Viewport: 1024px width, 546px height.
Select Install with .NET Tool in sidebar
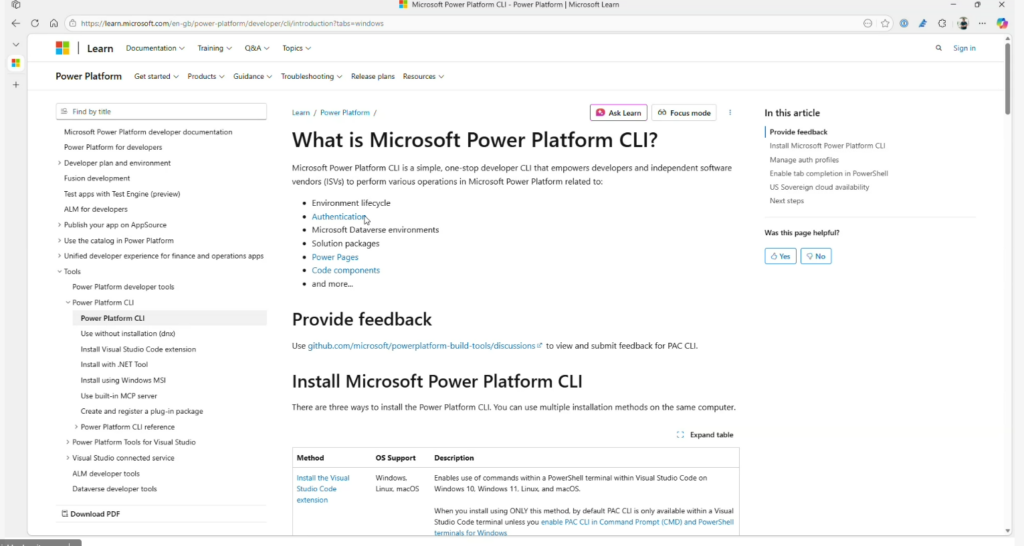pos(114,365)
